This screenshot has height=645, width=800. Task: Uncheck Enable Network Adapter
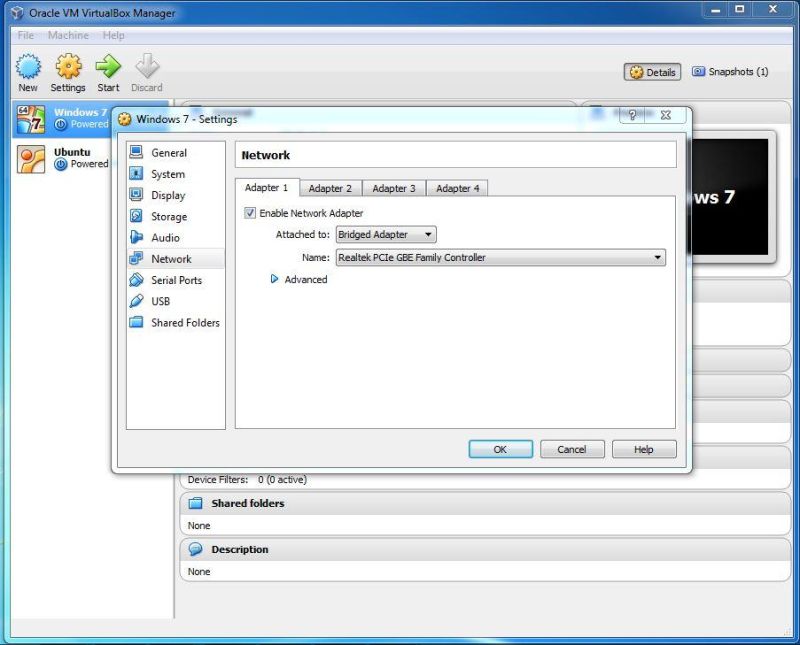(249, 213)
